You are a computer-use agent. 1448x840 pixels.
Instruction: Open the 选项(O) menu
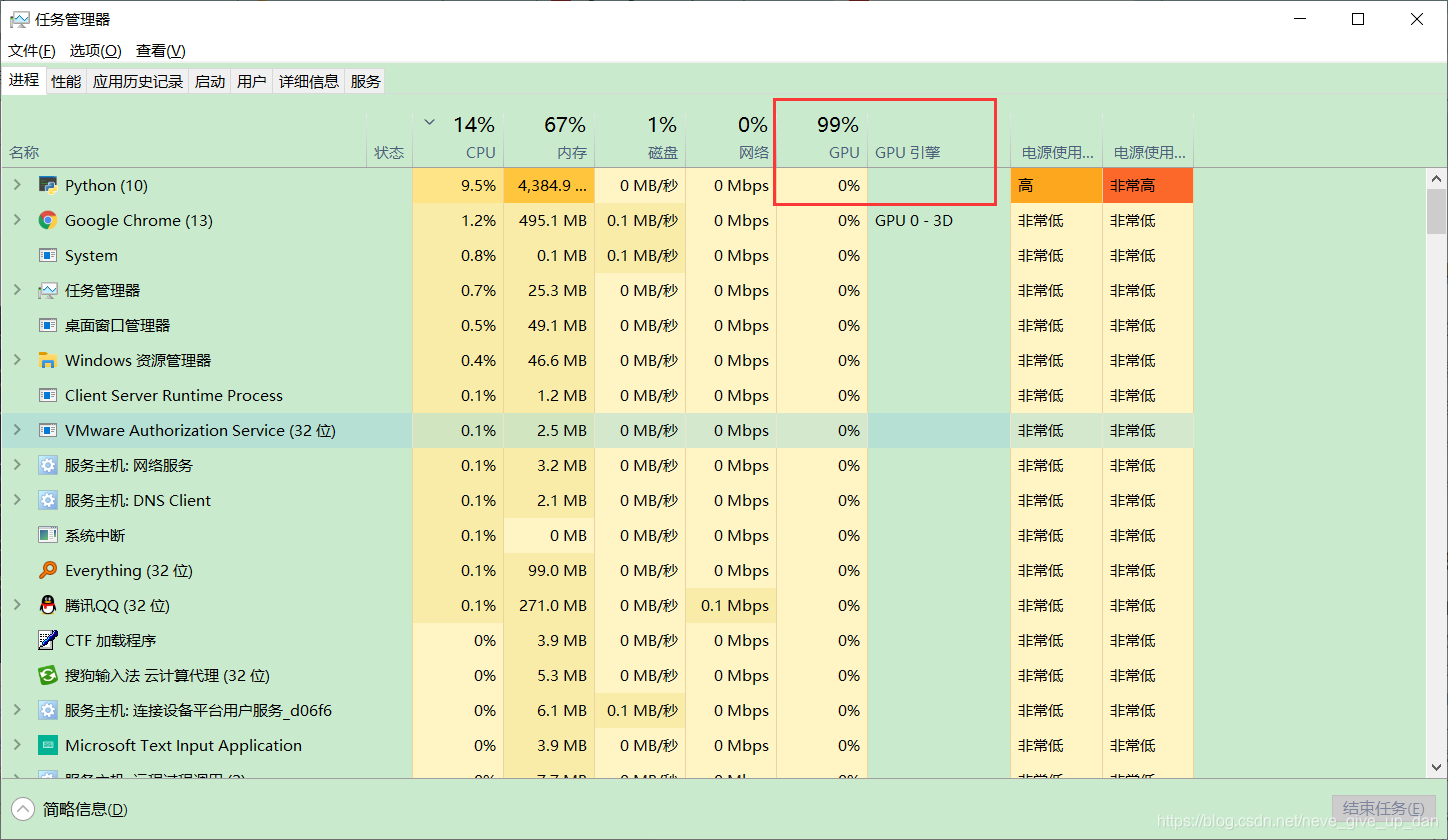tap(95, 50)
